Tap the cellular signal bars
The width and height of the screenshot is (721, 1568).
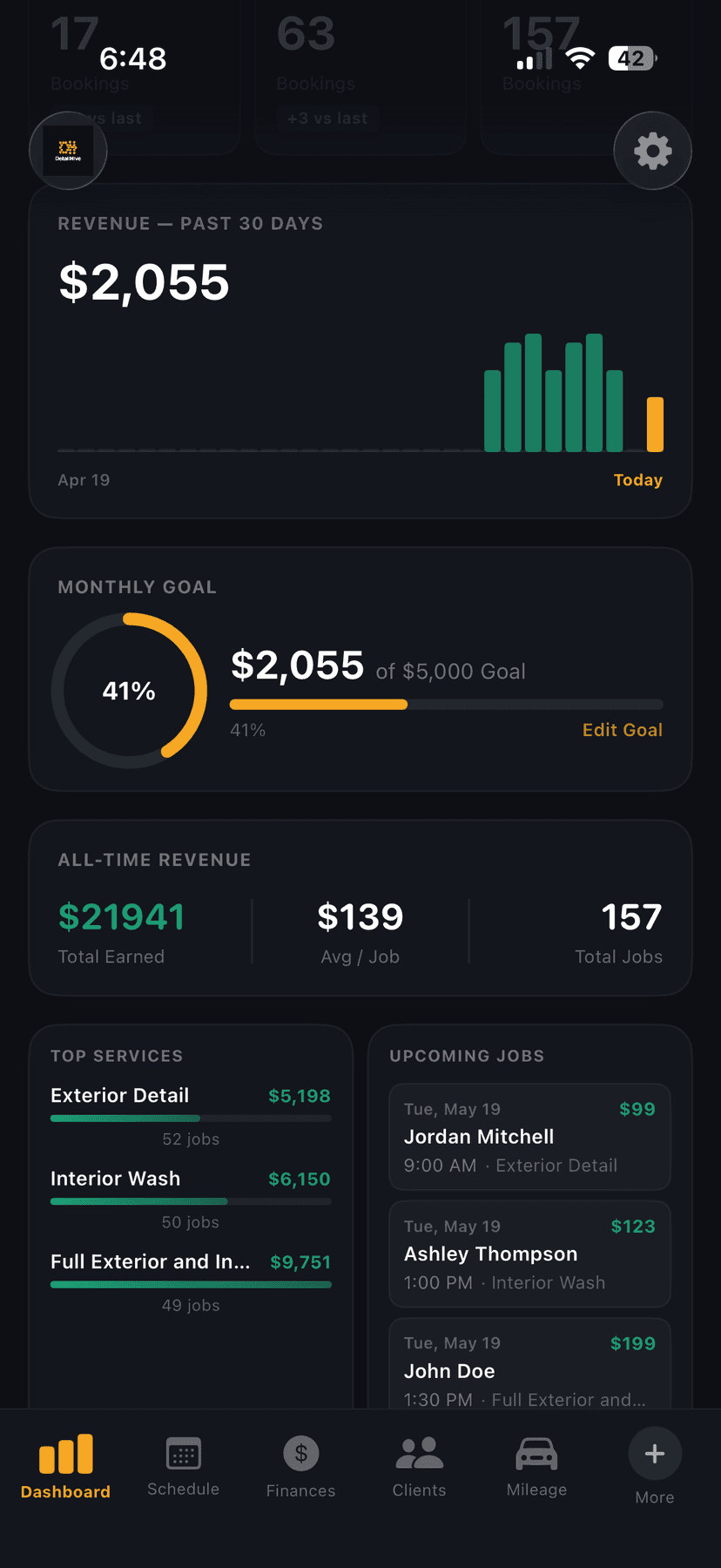[x=535, y=59]
